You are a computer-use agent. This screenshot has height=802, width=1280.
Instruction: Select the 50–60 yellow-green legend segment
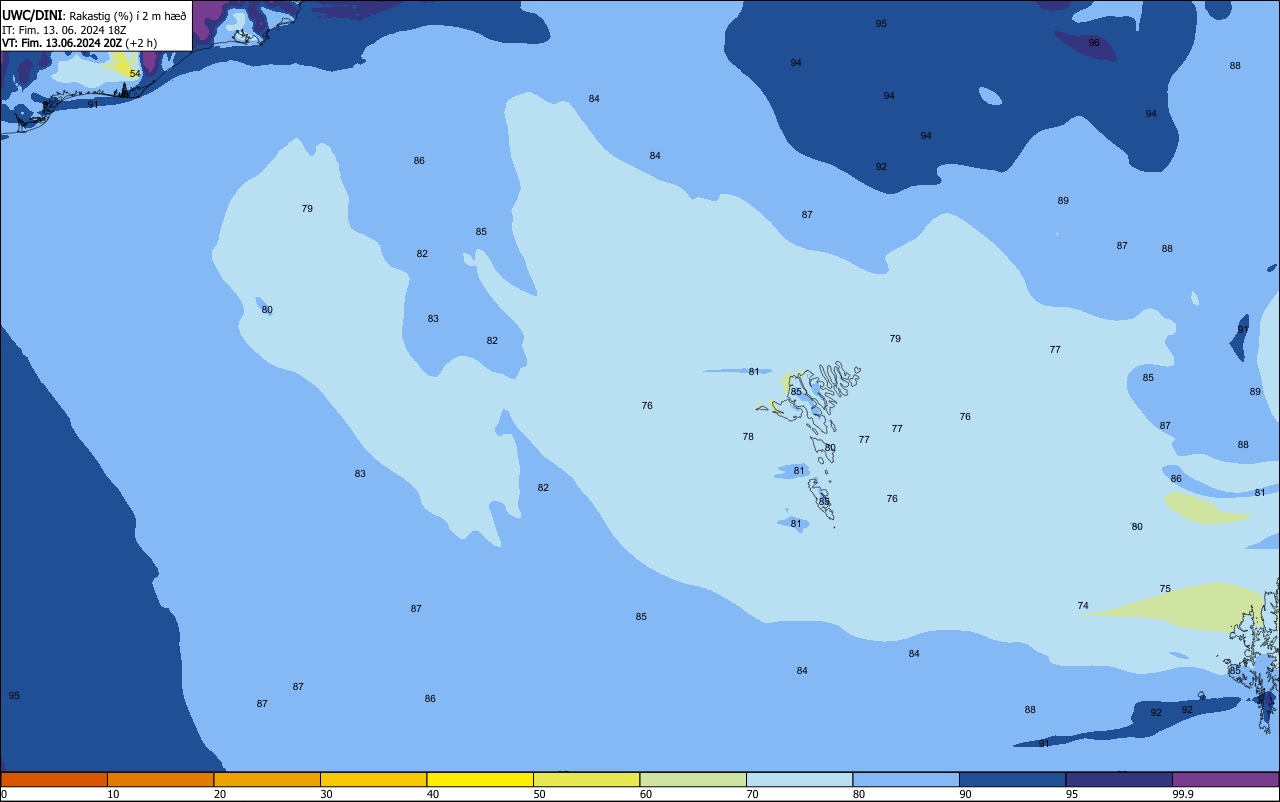[x=586, y=779]
